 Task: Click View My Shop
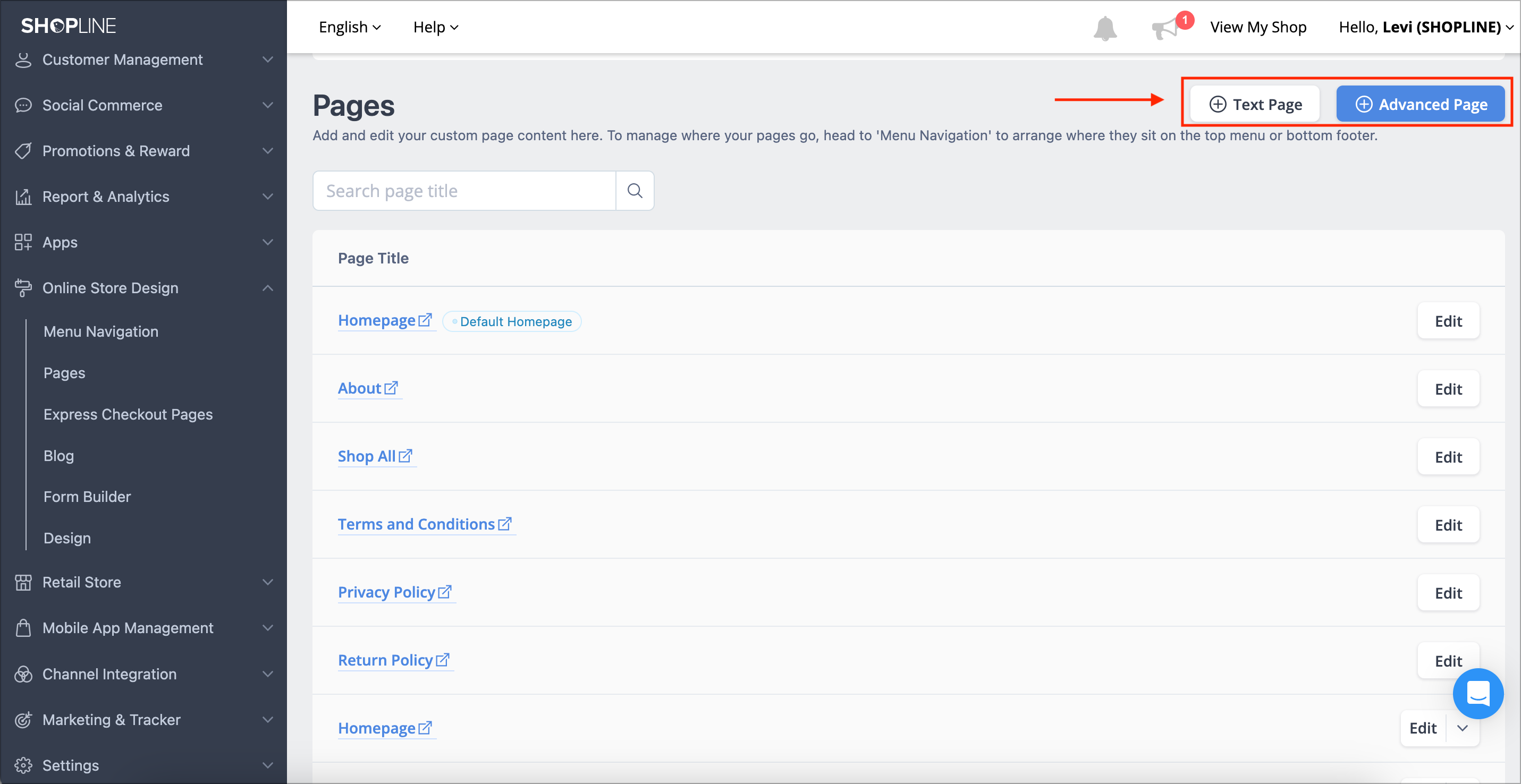click(1257, 27)
